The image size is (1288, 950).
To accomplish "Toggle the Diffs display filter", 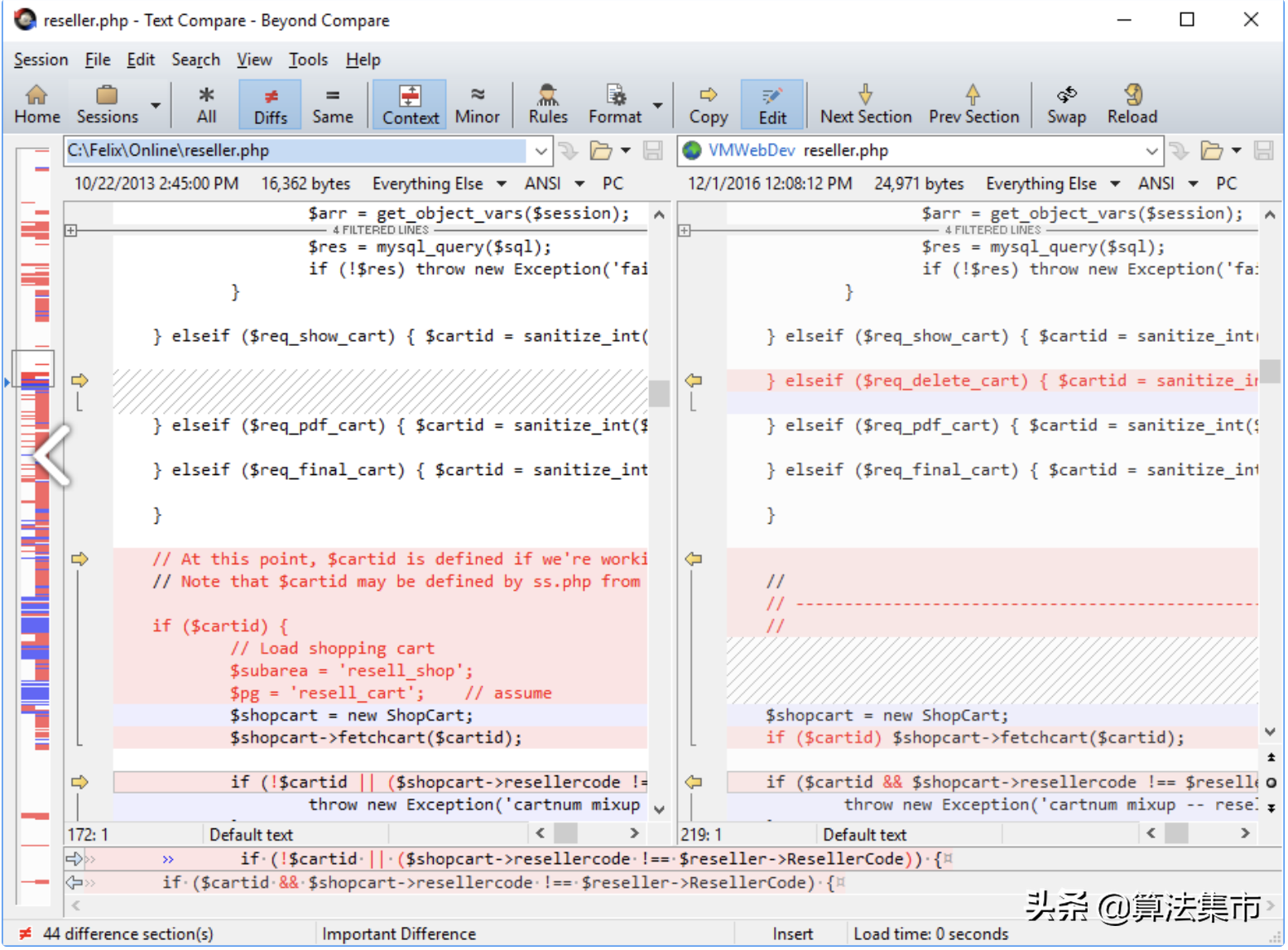I will tap(270, 104).
